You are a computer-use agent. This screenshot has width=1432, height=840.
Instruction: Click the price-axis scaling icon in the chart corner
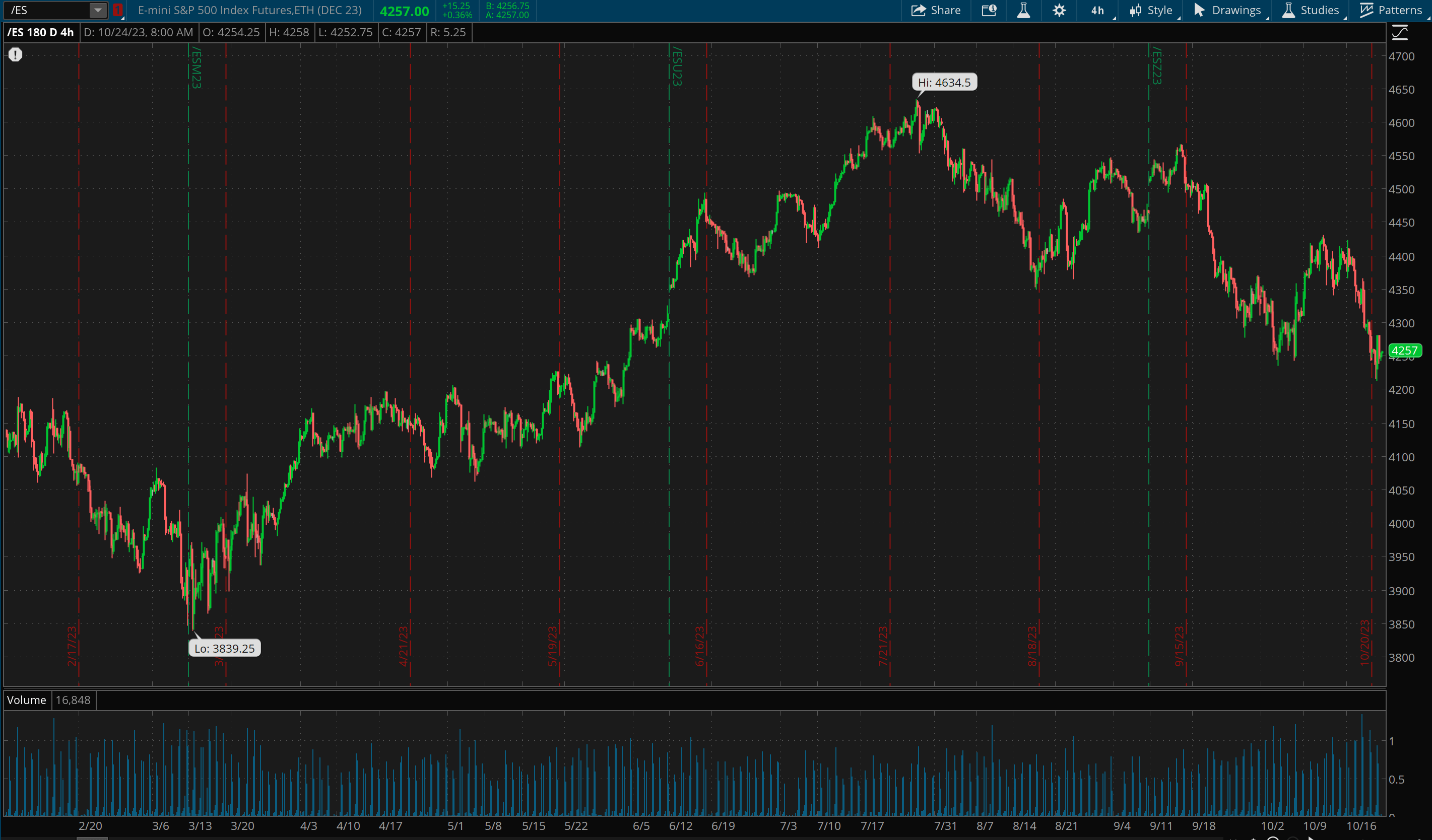click(x=1399, y=32)
